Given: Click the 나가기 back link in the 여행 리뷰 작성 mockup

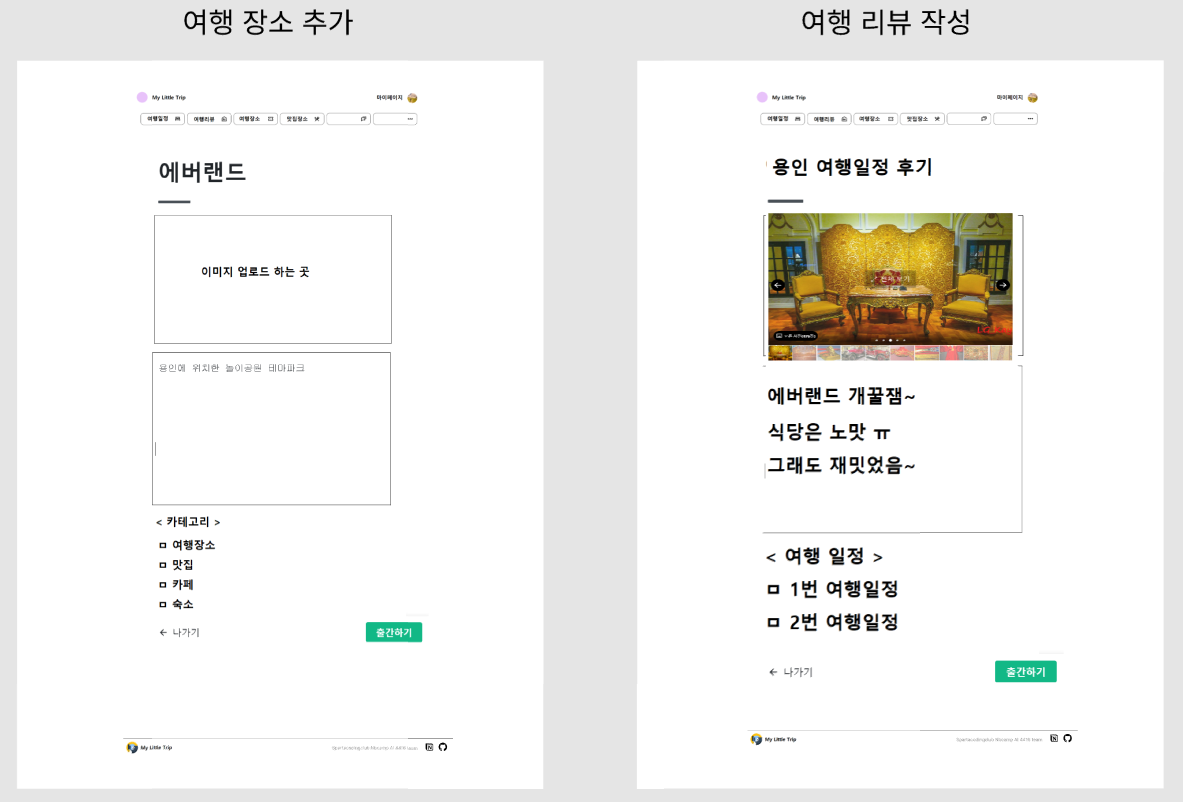Looking at the screenshot, I should (791, 671).
